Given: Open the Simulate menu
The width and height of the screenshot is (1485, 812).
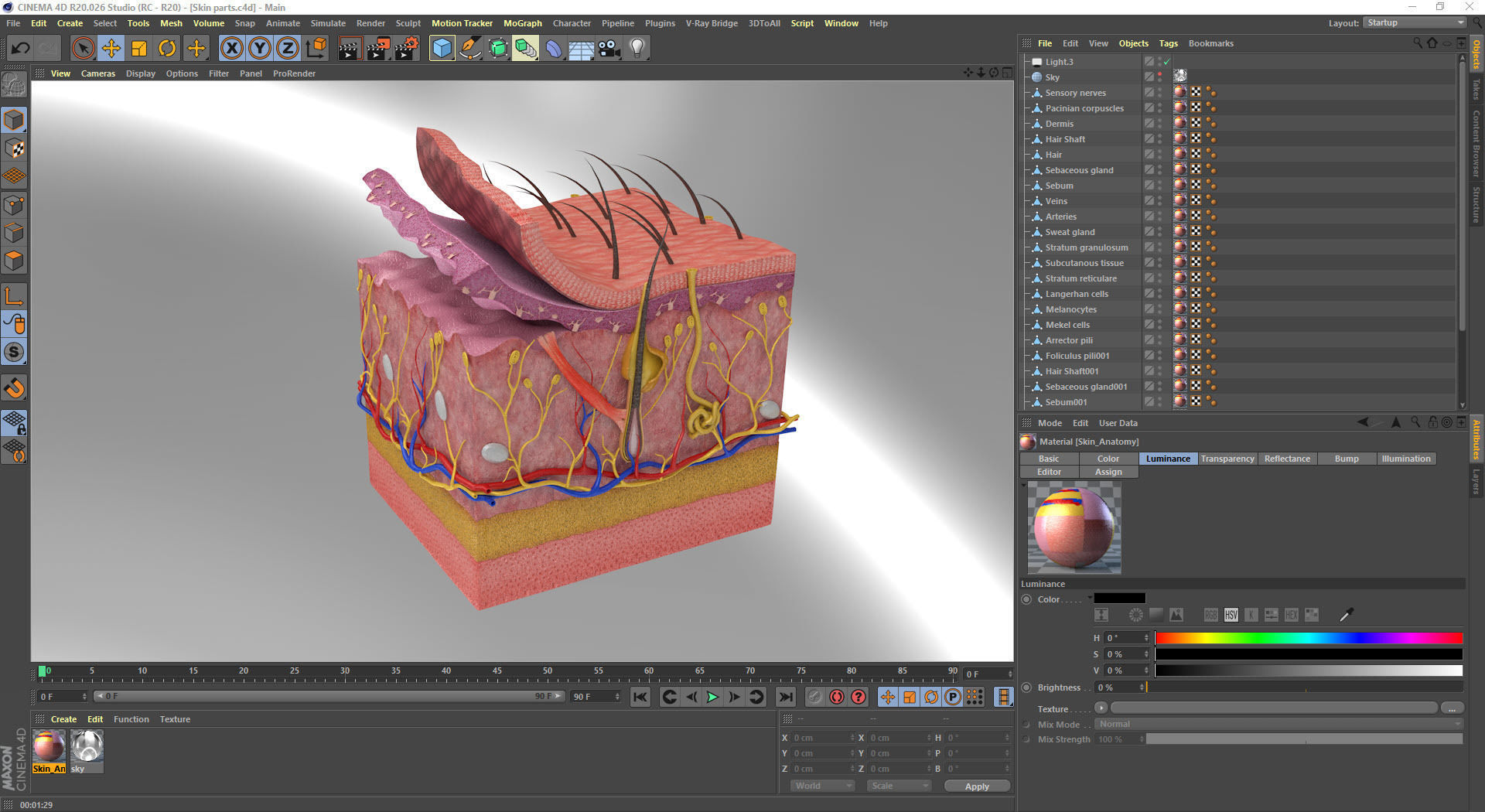Looking at the screenshot, I should 328,23.
